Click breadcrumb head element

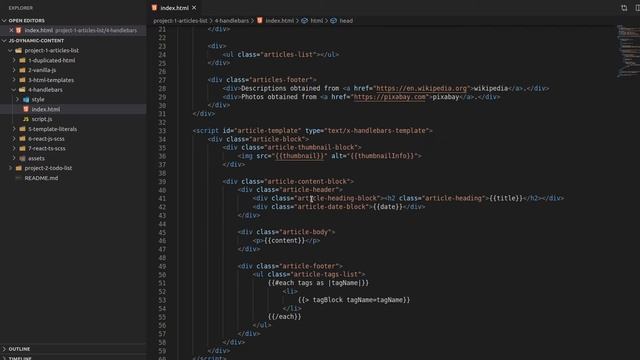pos(346,21)
